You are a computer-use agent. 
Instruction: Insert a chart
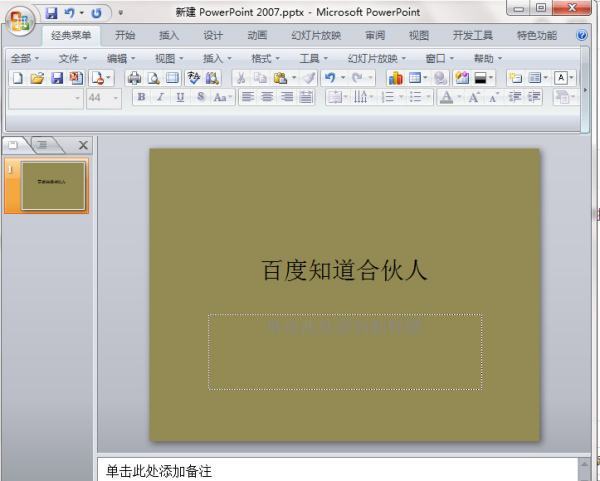395,78
